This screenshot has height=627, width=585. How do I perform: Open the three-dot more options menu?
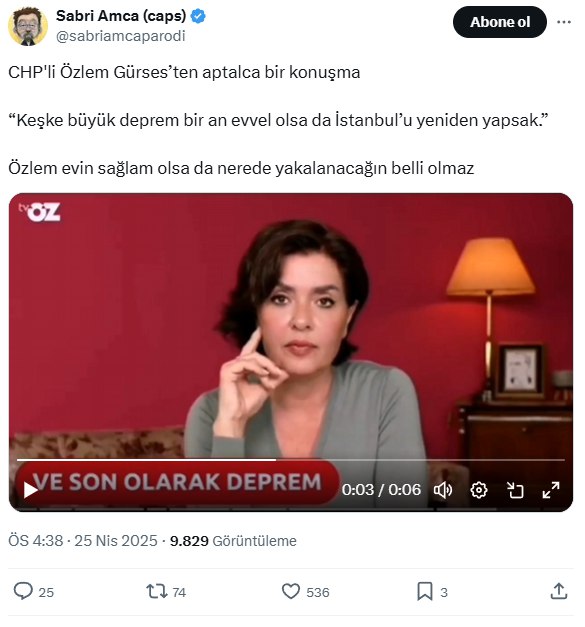click(564, 22)
